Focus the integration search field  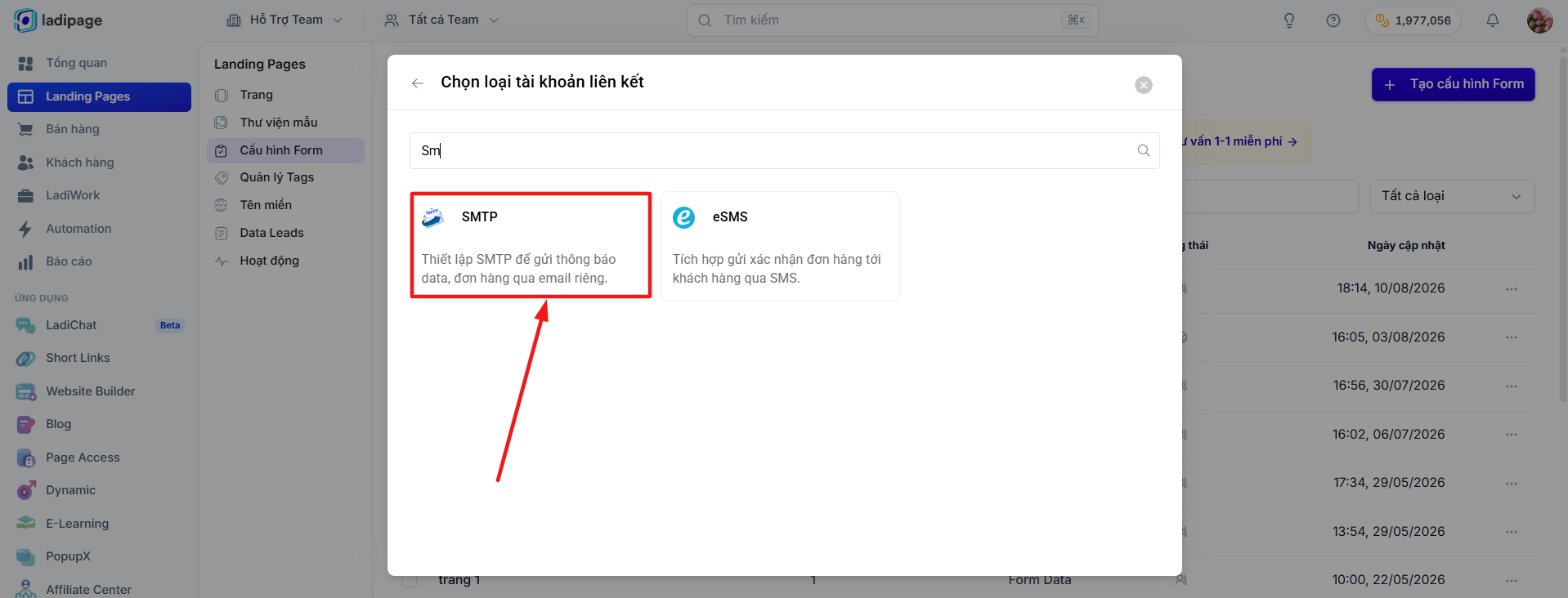point(785,150)
